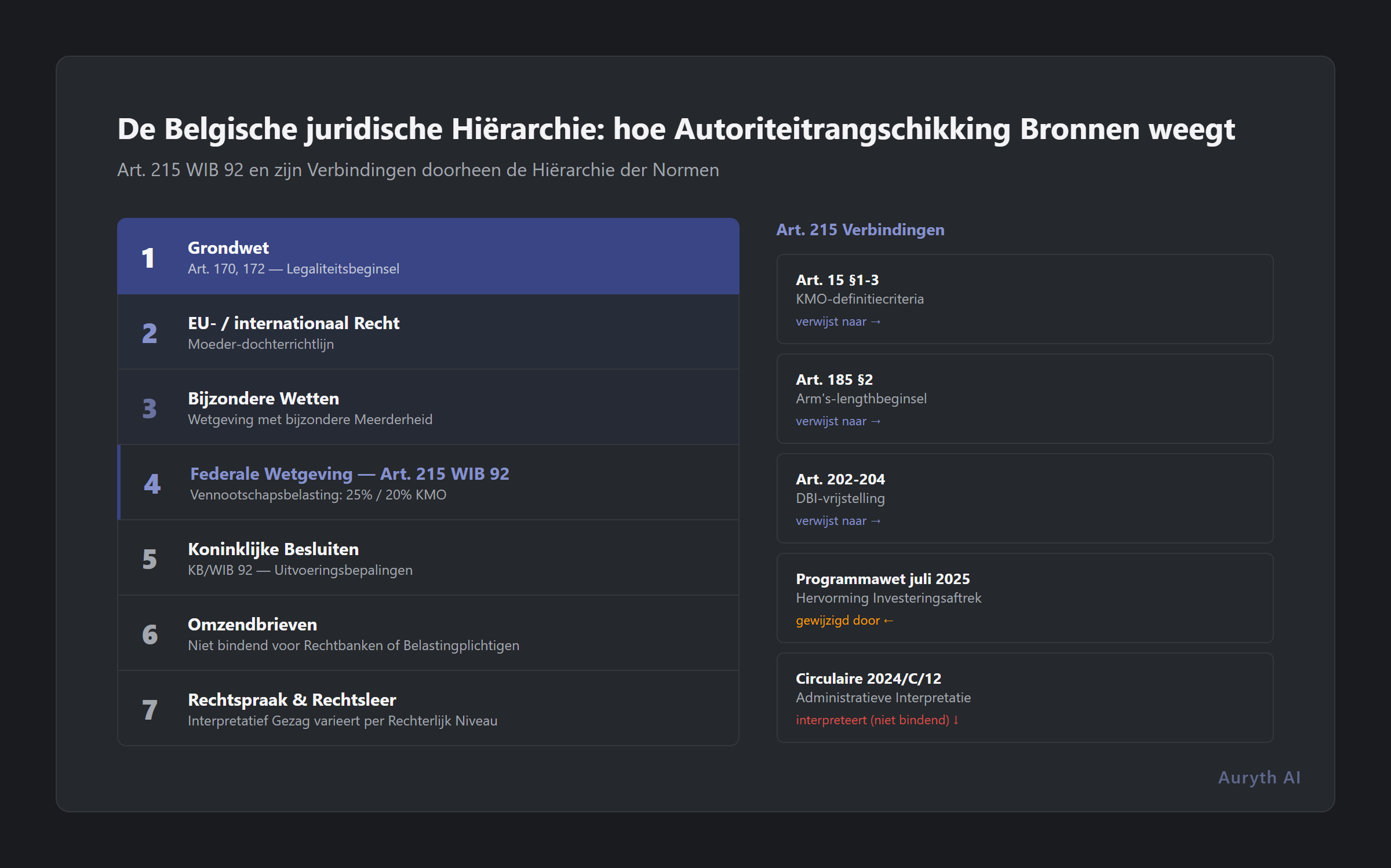Select the EU- / internationaal Recht level
The width and height of the screenshot is (1391, 868).
pos(428,331)
